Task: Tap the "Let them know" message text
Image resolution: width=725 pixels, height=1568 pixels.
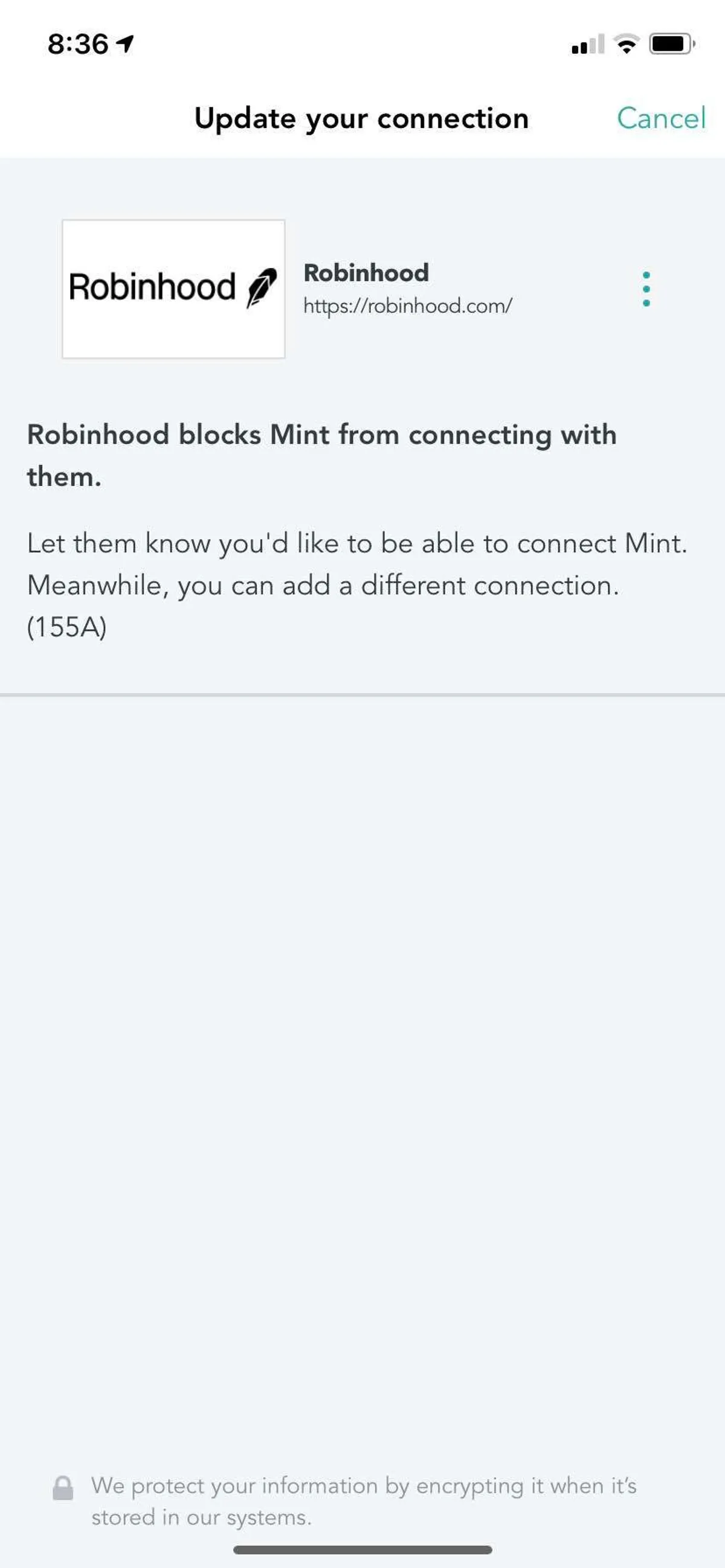Action: tap(357, 543)
